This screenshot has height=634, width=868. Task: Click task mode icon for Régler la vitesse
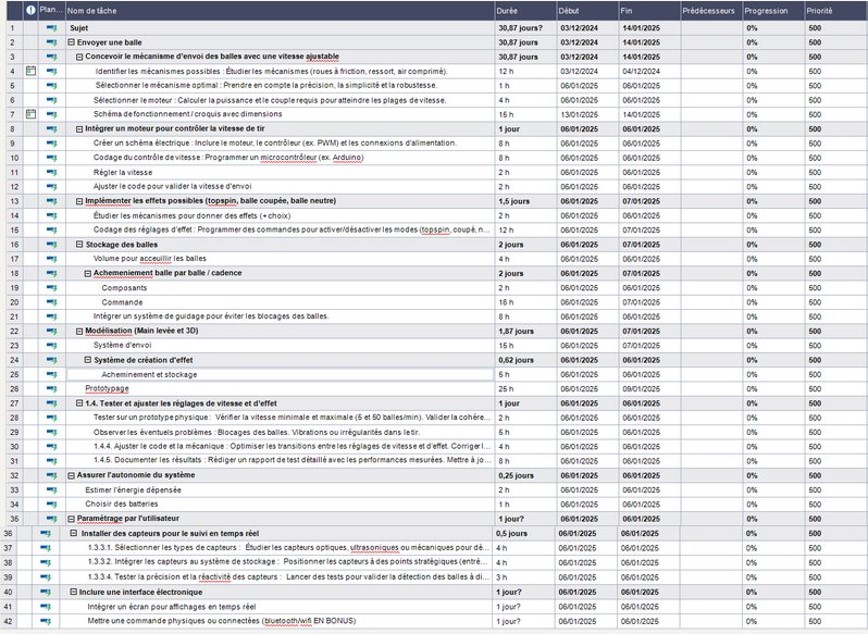coord(51,172)
